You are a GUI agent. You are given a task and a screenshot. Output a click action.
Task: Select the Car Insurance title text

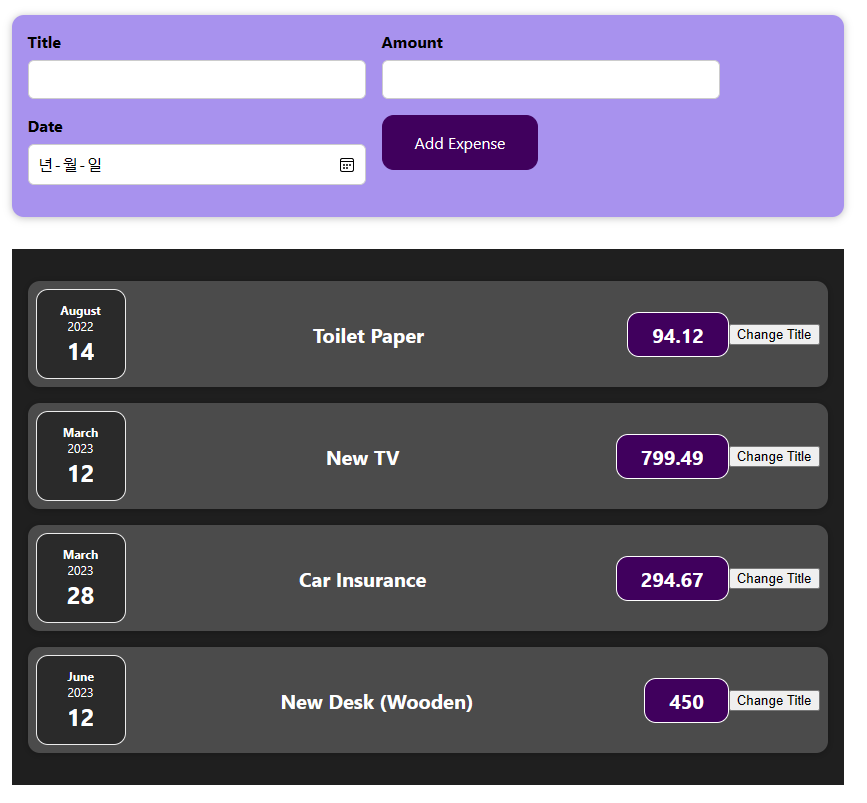(x=363, y=580)
